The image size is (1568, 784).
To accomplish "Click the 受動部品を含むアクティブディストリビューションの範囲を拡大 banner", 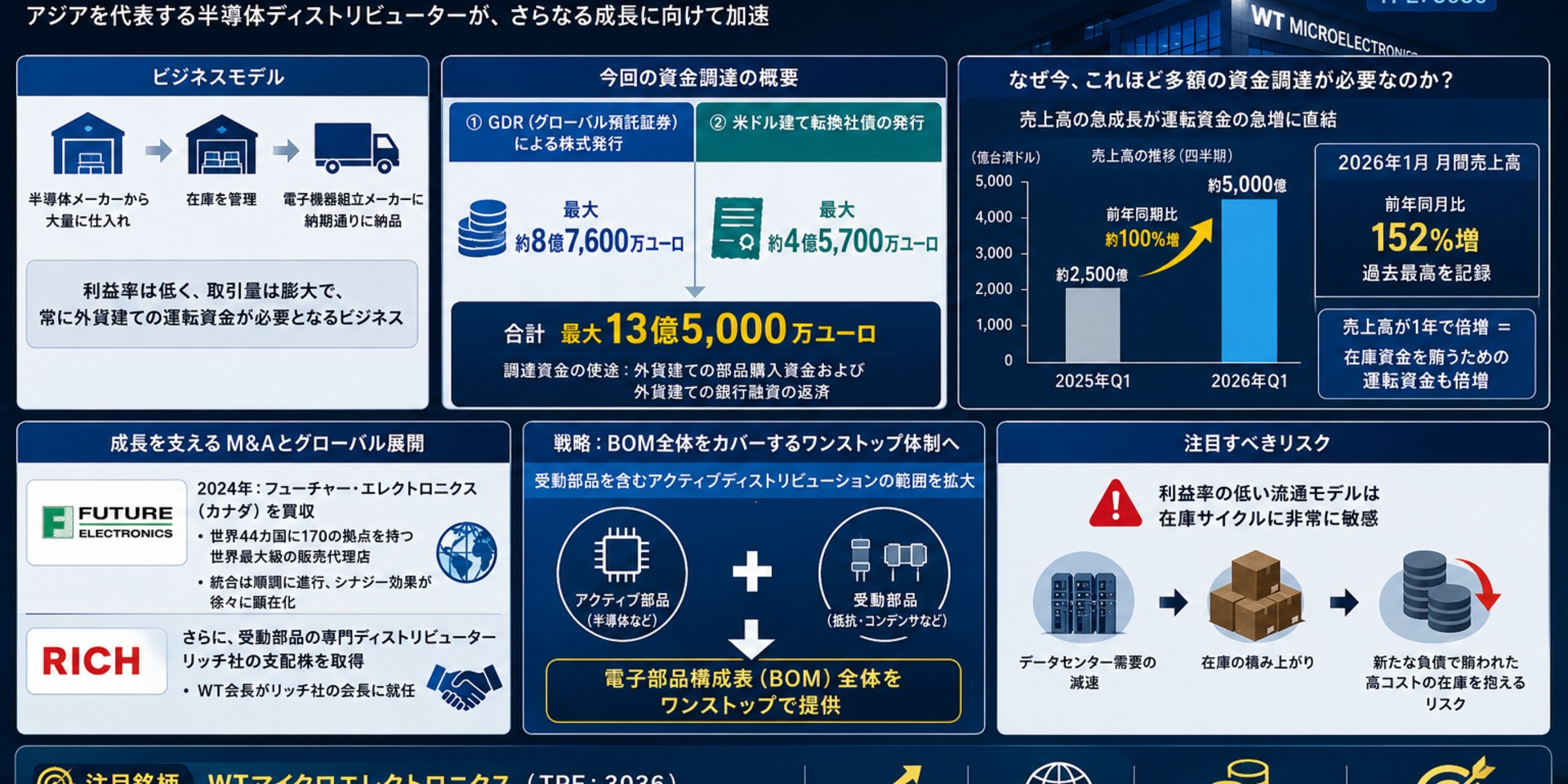I will click(754, 481).
